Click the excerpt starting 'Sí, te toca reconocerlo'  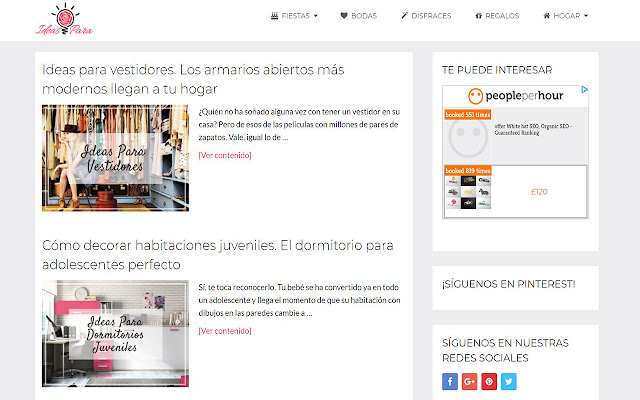pos(299,300)
